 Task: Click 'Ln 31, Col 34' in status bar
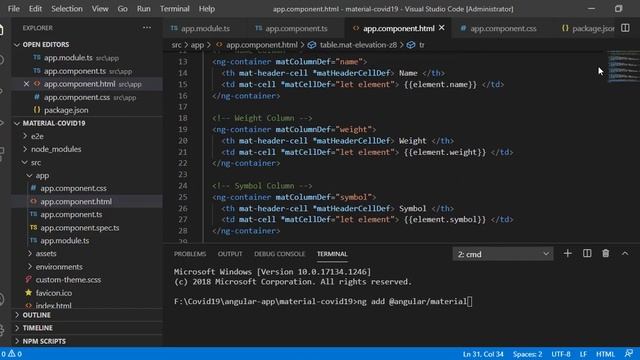[x=483, y=354]
